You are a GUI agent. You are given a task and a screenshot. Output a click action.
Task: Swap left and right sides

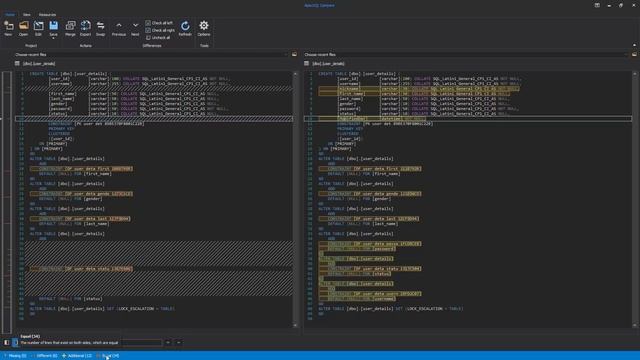point(100,28)
